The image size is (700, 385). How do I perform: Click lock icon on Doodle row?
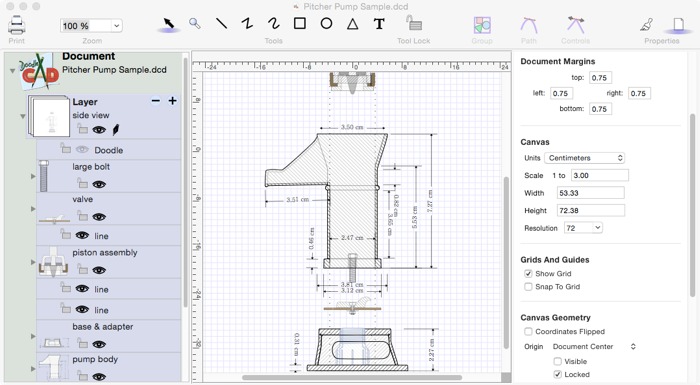pos(66,148)
